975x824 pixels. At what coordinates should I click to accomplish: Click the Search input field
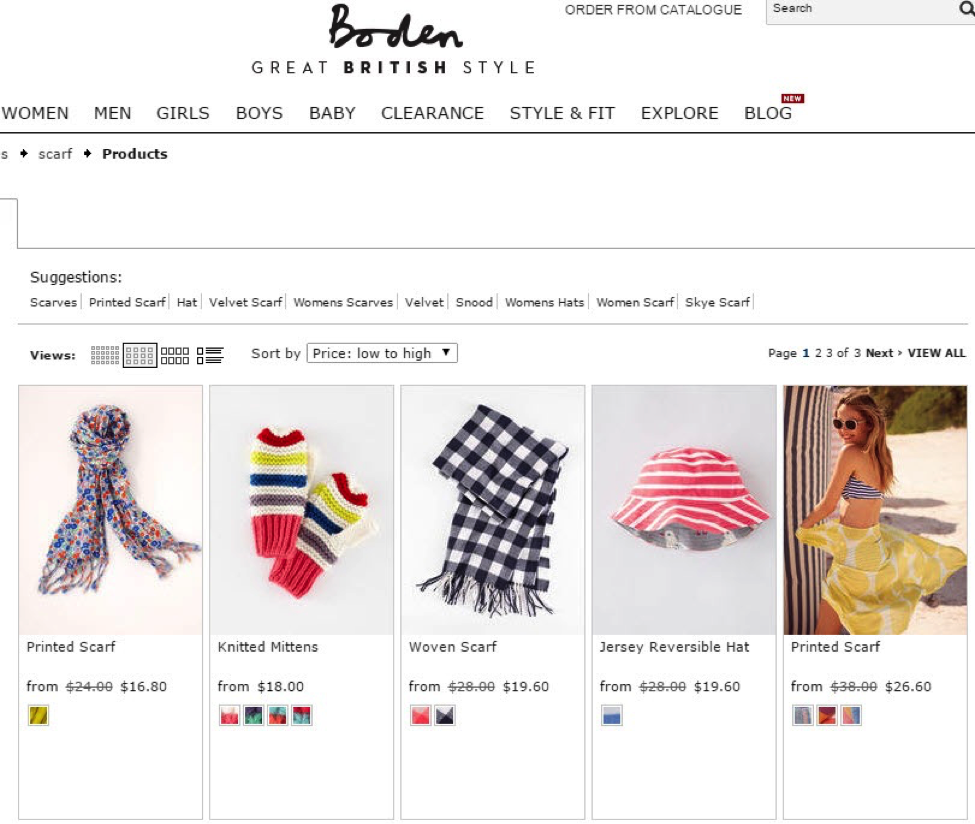(862, 9)
